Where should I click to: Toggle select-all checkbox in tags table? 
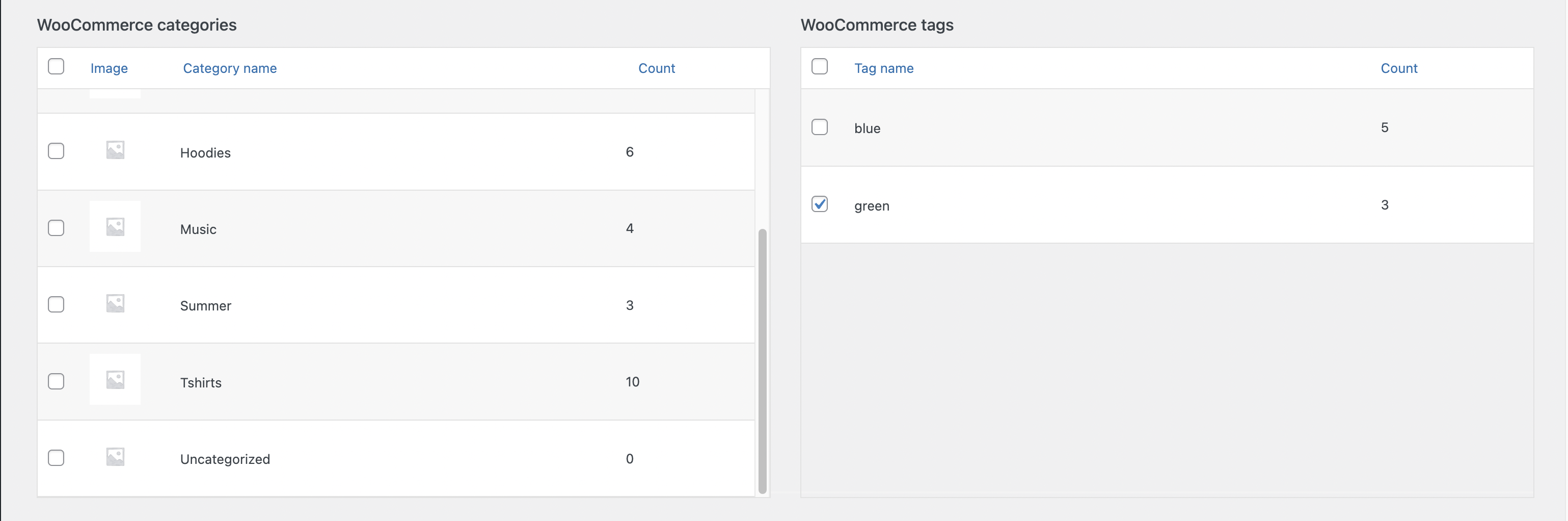[x=820, y=66]
